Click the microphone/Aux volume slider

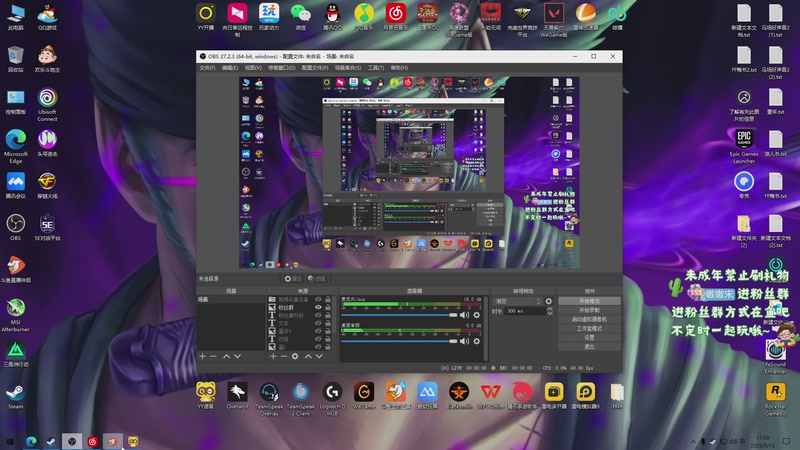399,315
